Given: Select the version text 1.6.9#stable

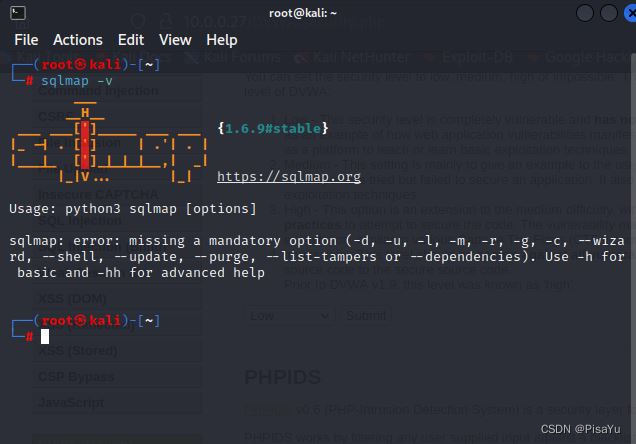Looking at the screenshot, I should coord(273,129).
